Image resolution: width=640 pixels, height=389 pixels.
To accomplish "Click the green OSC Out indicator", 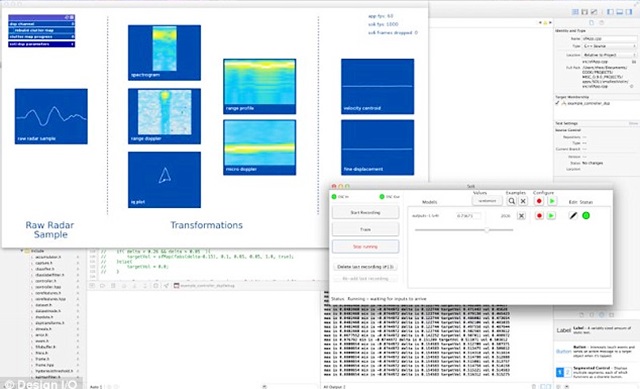I will [x=382, y=197].
